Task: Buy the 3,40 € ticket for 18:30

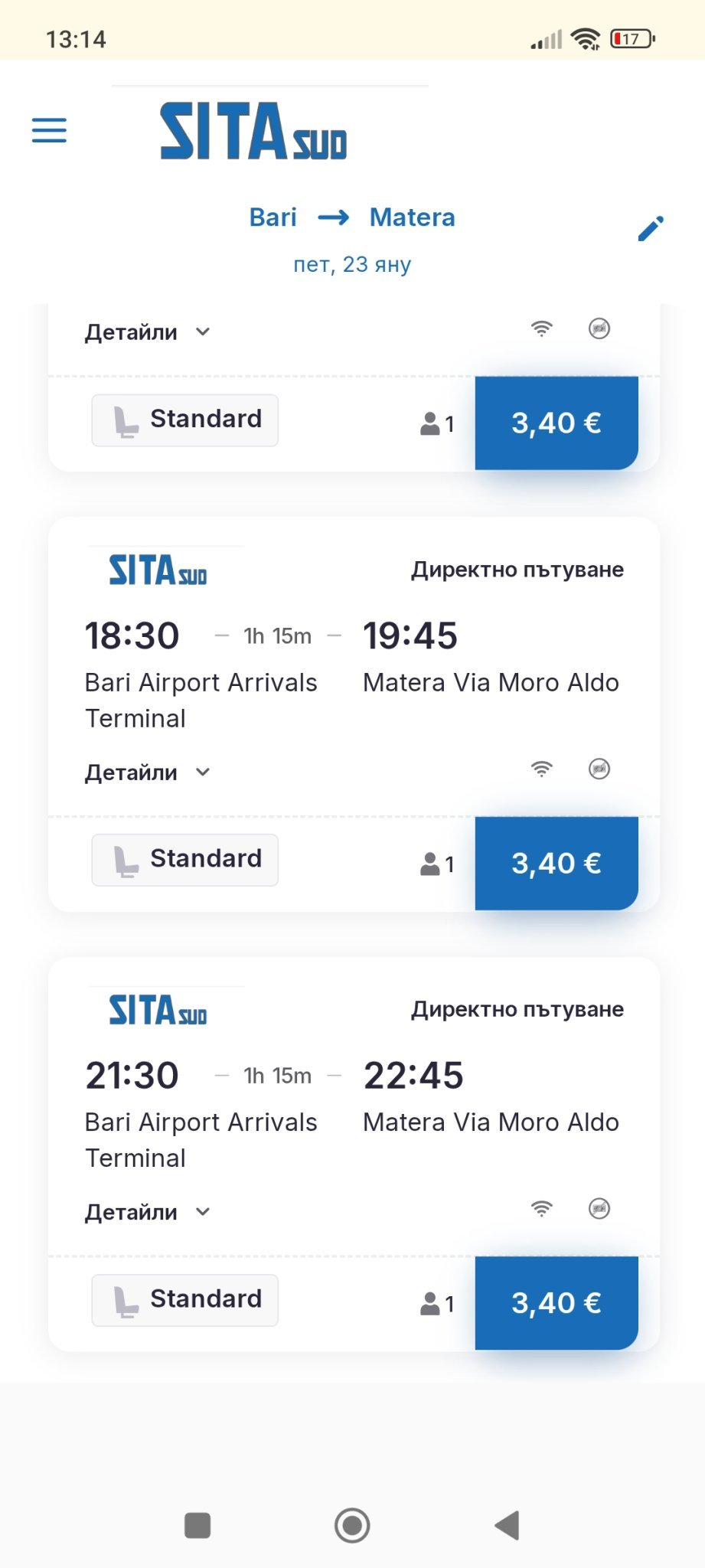Action: coord(556,863)
